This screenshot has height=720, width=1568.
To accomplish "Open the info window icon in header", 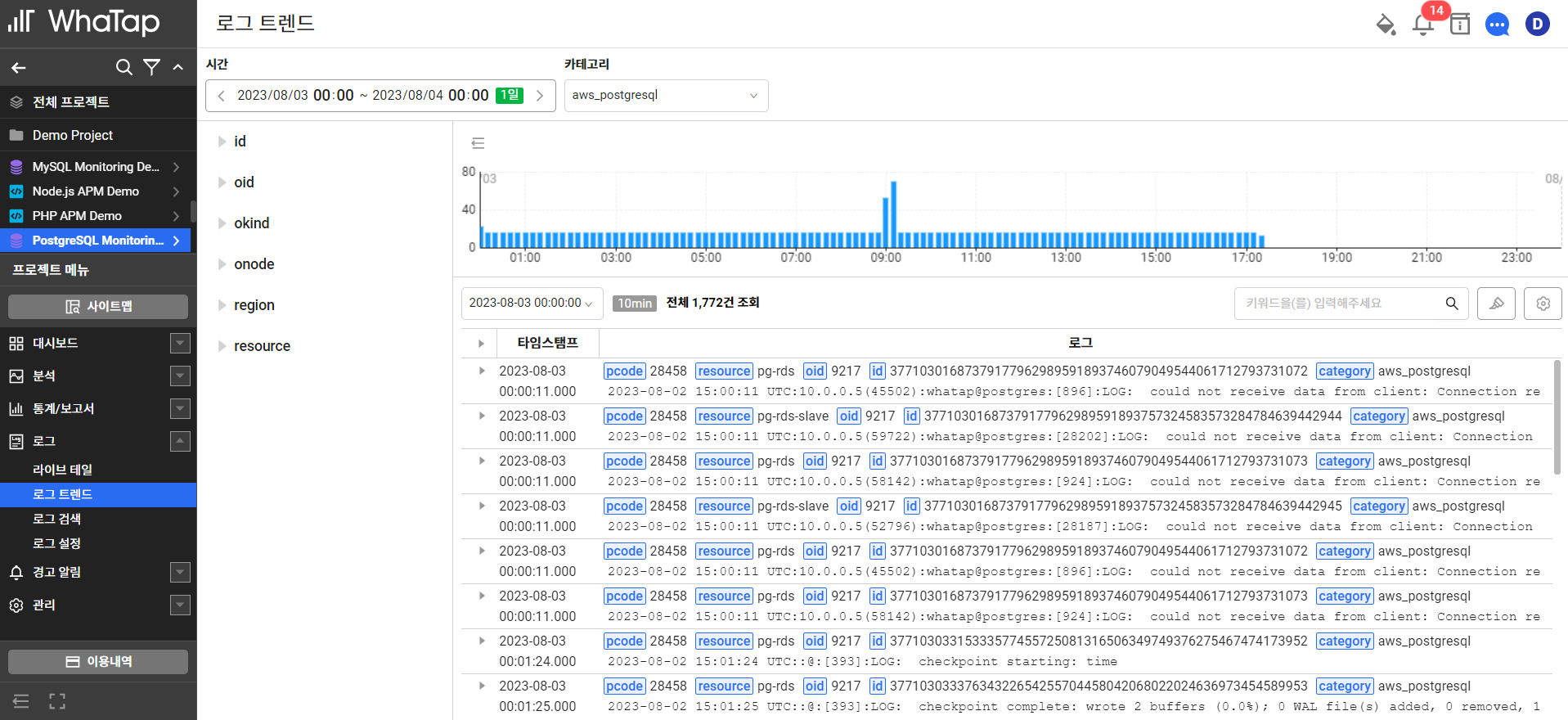I will tap(1460, 25).
